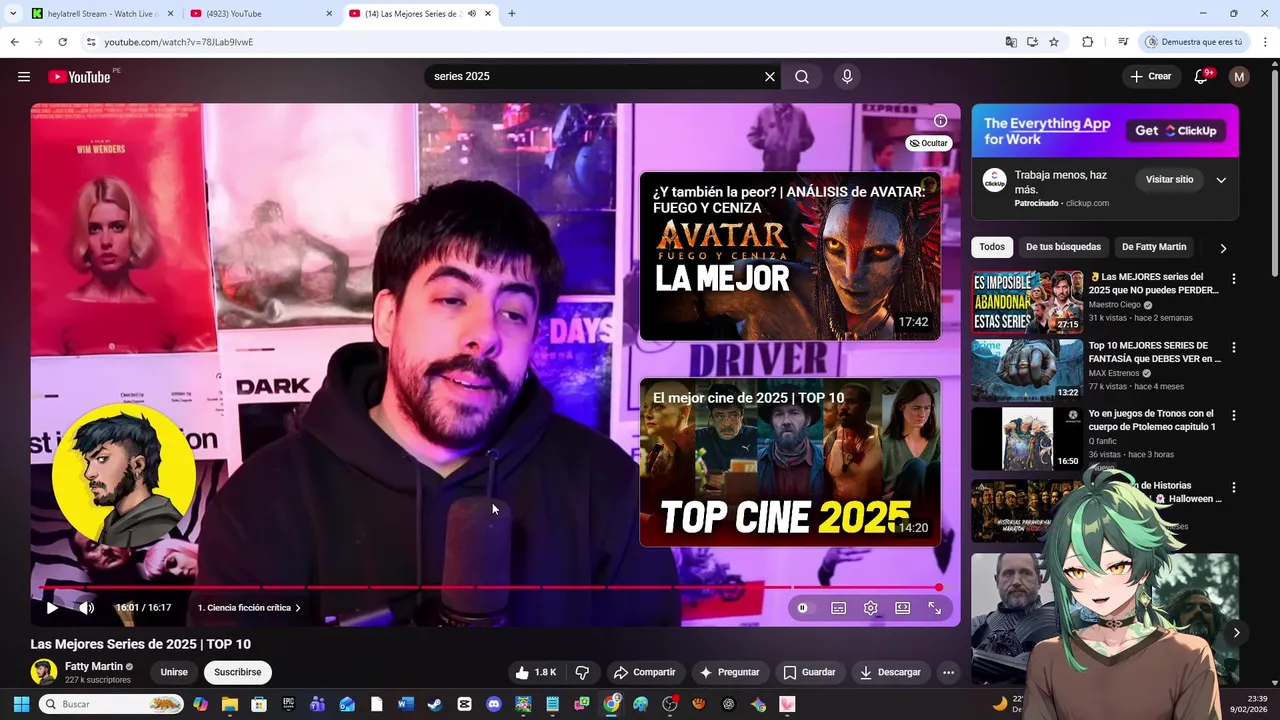Click the taskbar Buscar search box
Viewport: 1280px width, 720px height.
coord(112,704)
